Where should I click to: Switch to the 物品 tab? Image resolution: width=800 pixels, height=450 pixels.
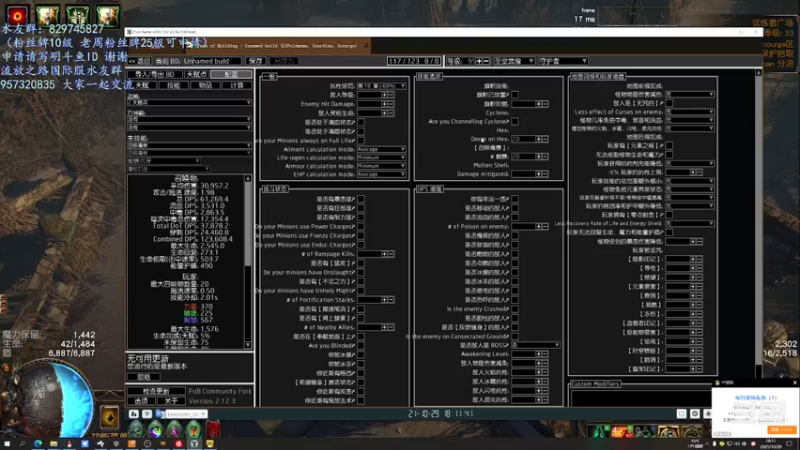(x=205, y=85)
